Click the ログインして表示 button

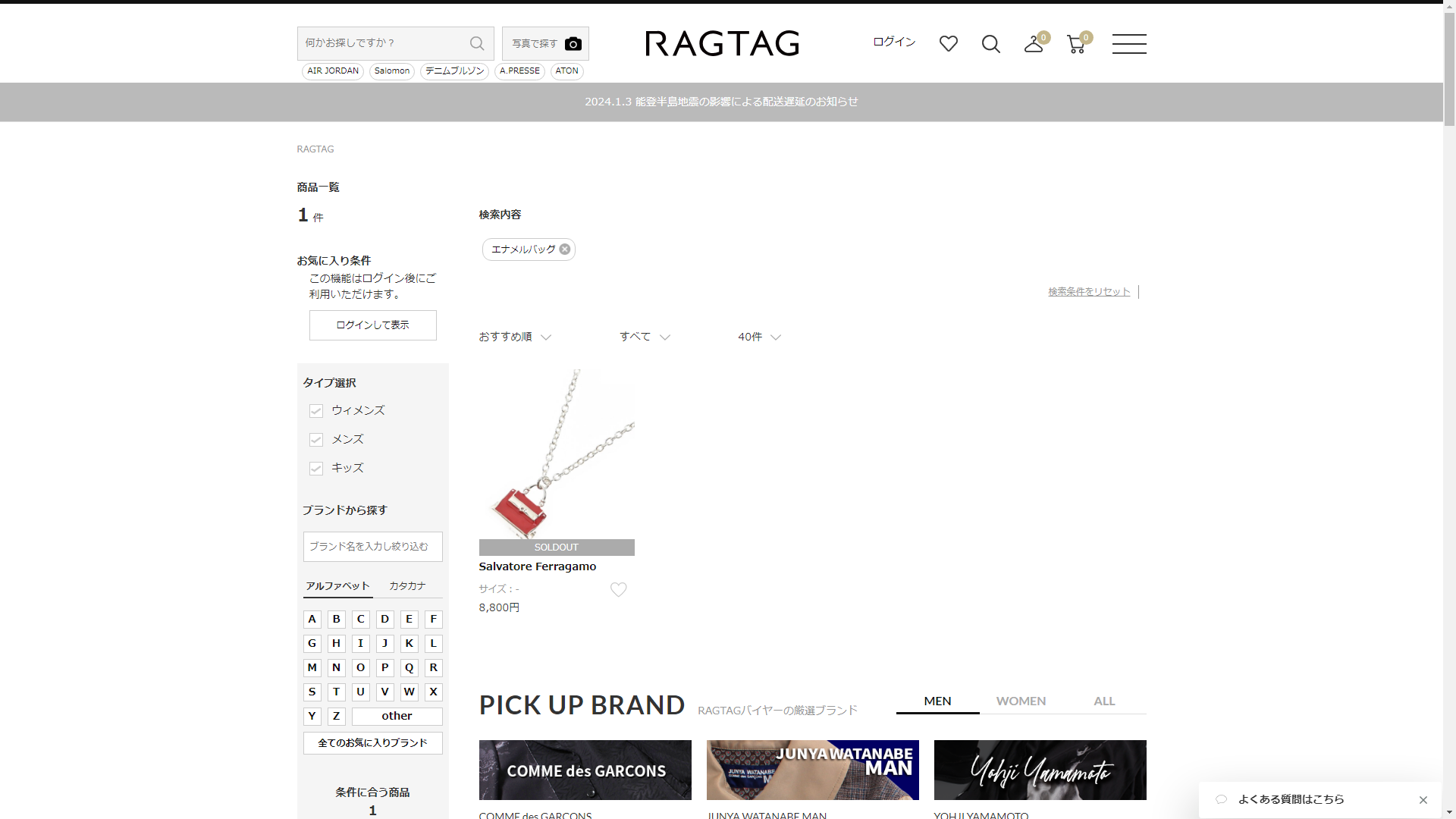click(x=372, y=325)
